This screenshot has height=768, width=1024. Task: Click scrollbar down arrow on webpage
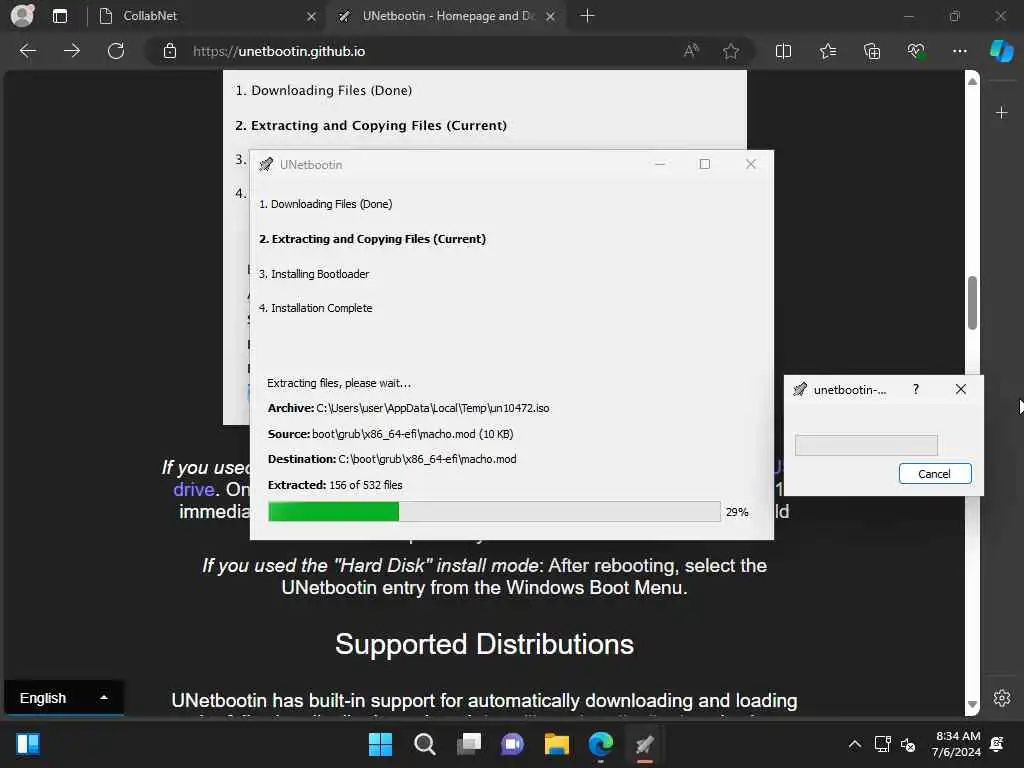972,705
